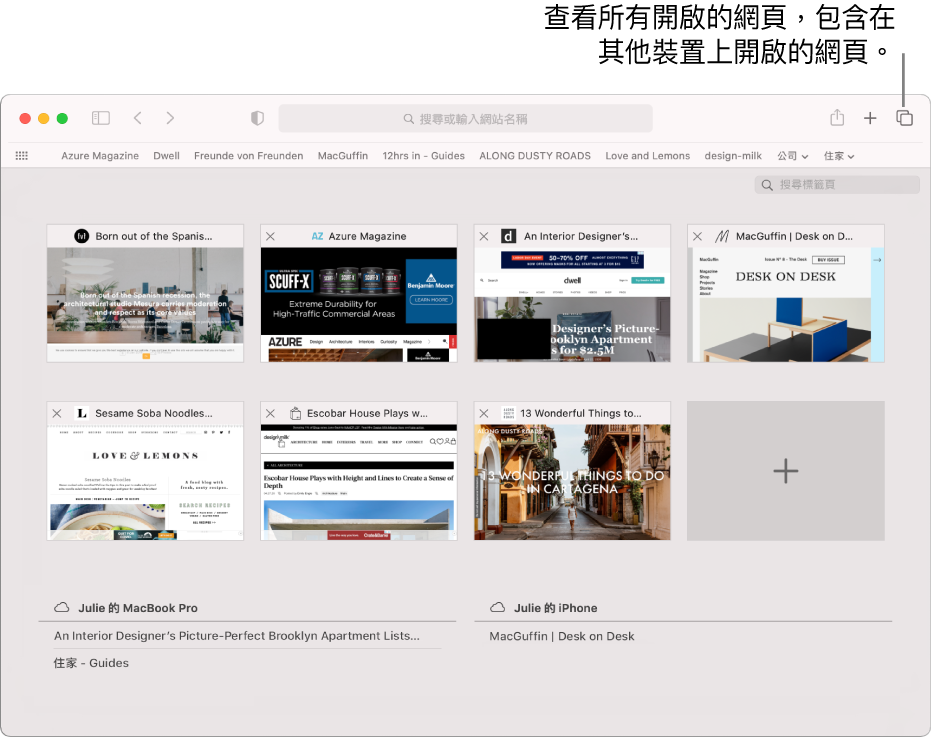This screenshot has width=931, height=737.
Task: Open the privacy report shield icon
Action: (x=257, y=118)
